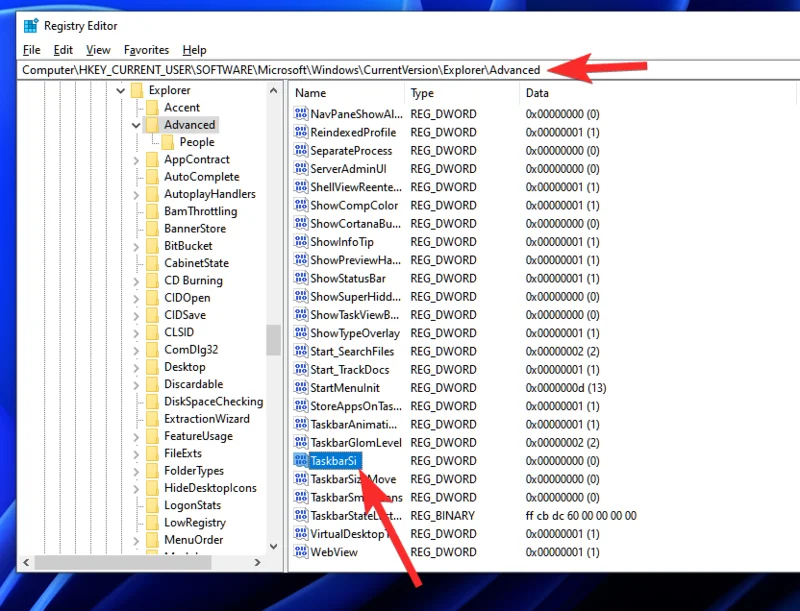
Task: Collapse the Explorer tree node
Action: (x=121, y=90)
